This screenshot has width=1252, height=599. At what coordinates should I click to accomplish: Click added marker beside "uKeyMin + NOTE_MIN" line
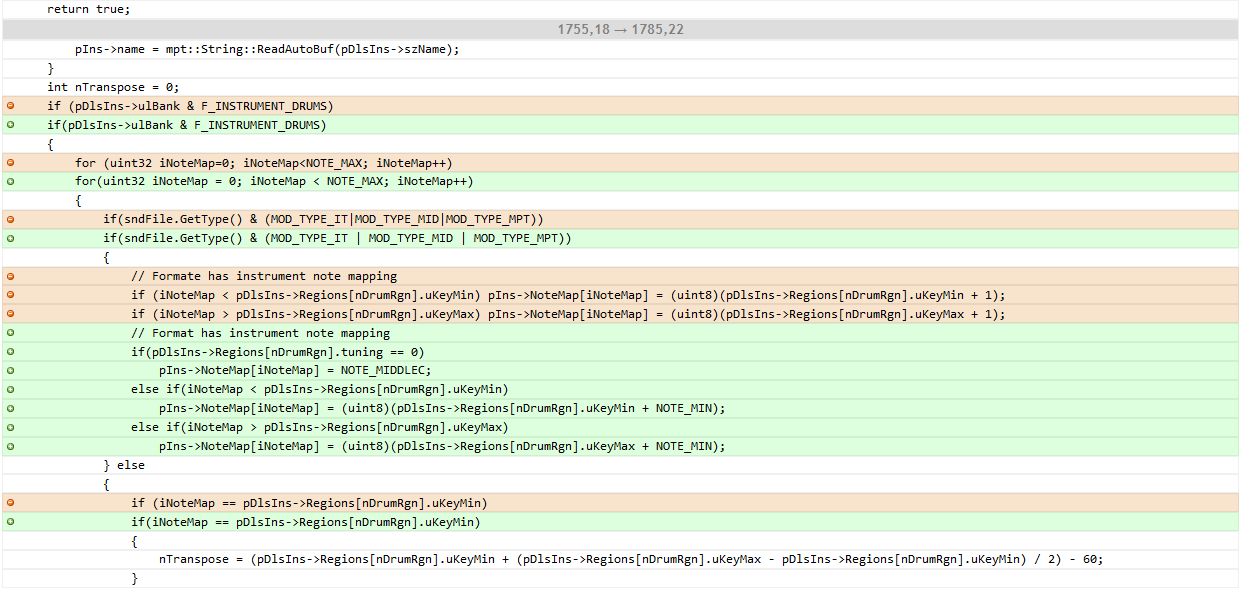pos(10,410)
